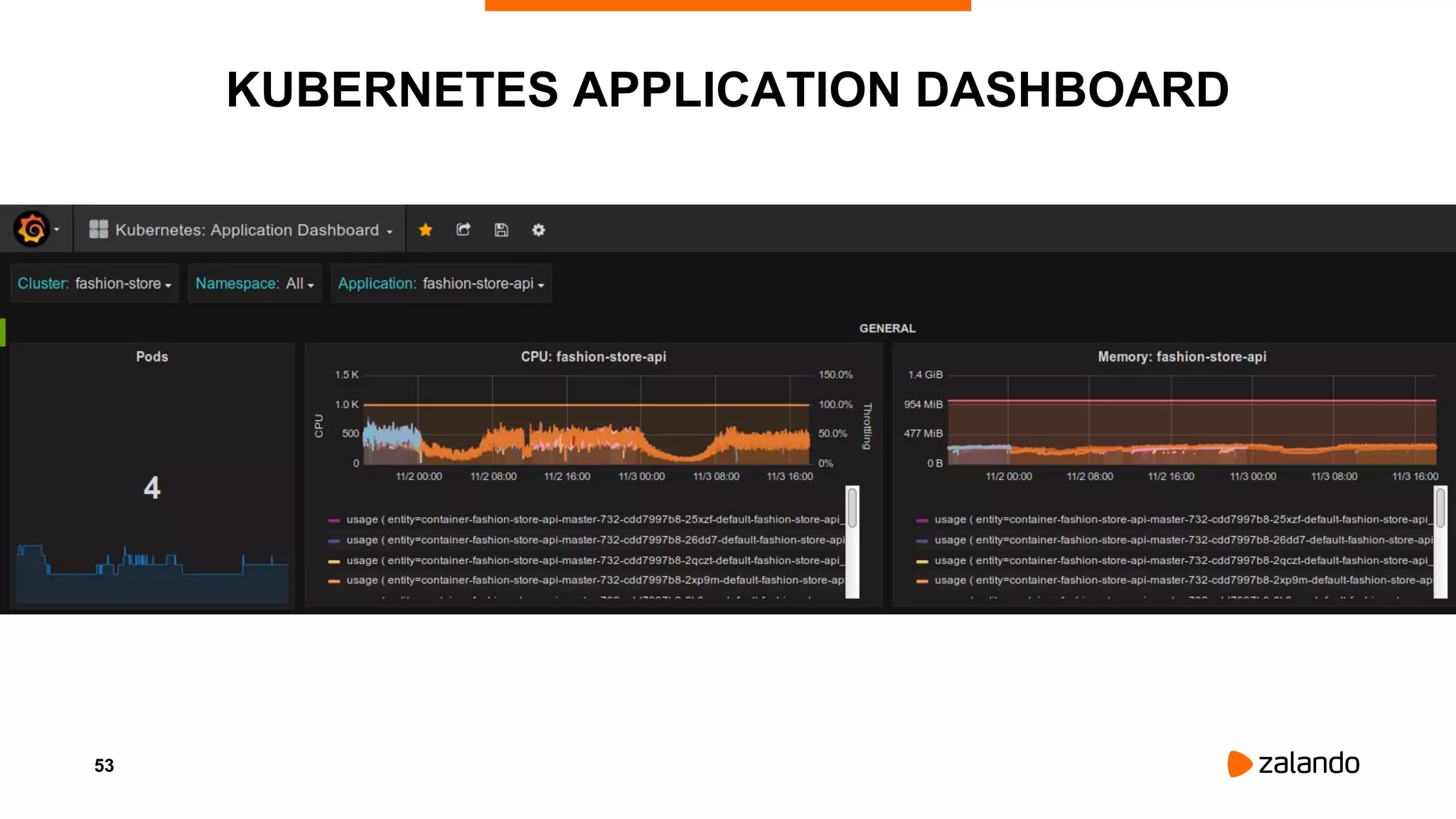The height and width of the screenshot is (819, 1456).
Task: Click the Grafana logo icon
Action: click(x=31, y=229)
